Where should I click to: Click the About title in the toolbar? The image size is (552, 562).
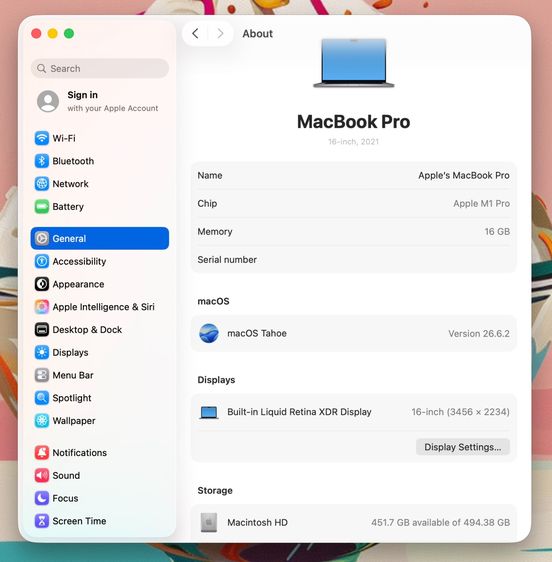click(x=257, y=34)
